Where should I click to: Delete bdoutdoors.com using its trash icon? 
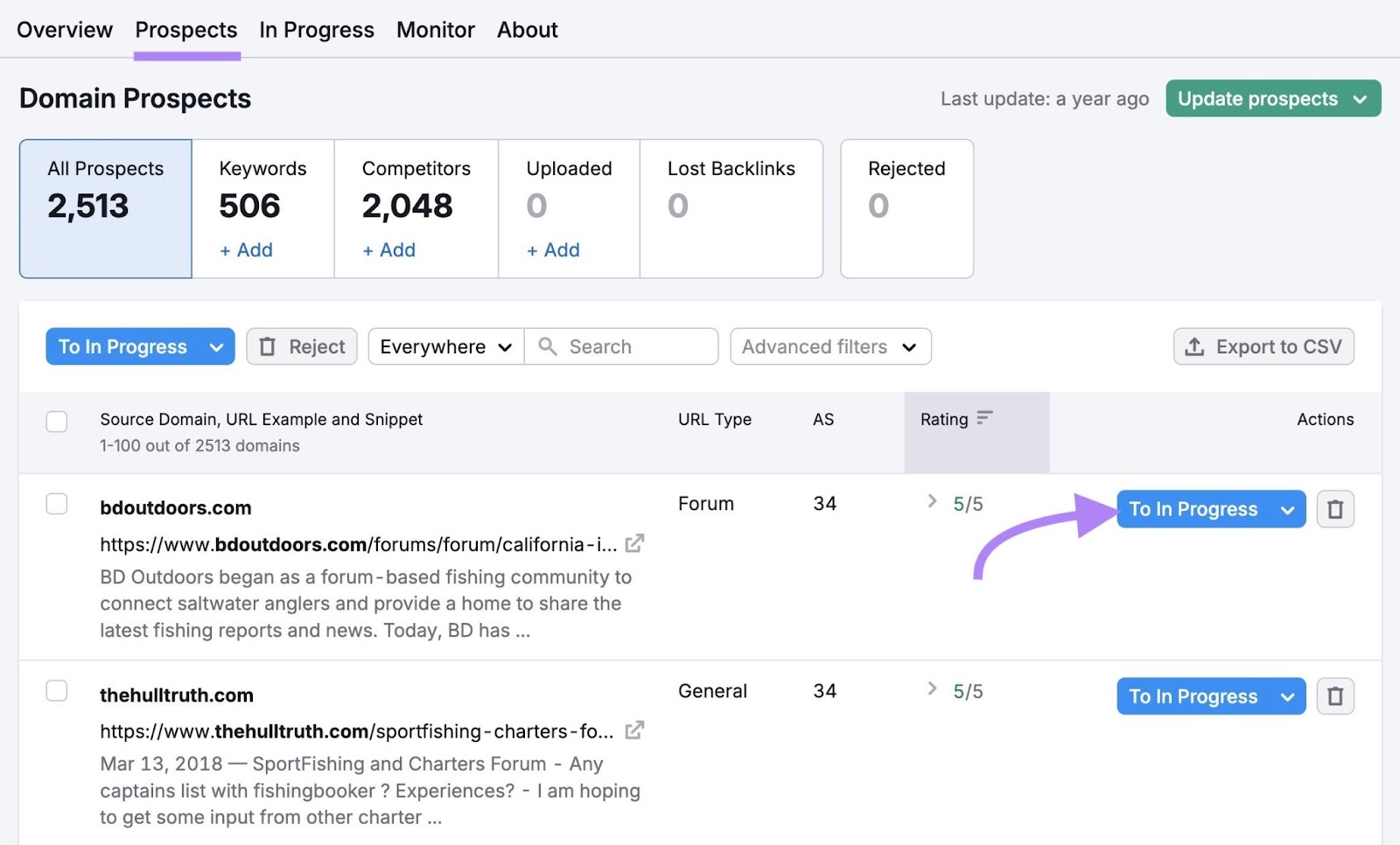(x=1335, y=509)
